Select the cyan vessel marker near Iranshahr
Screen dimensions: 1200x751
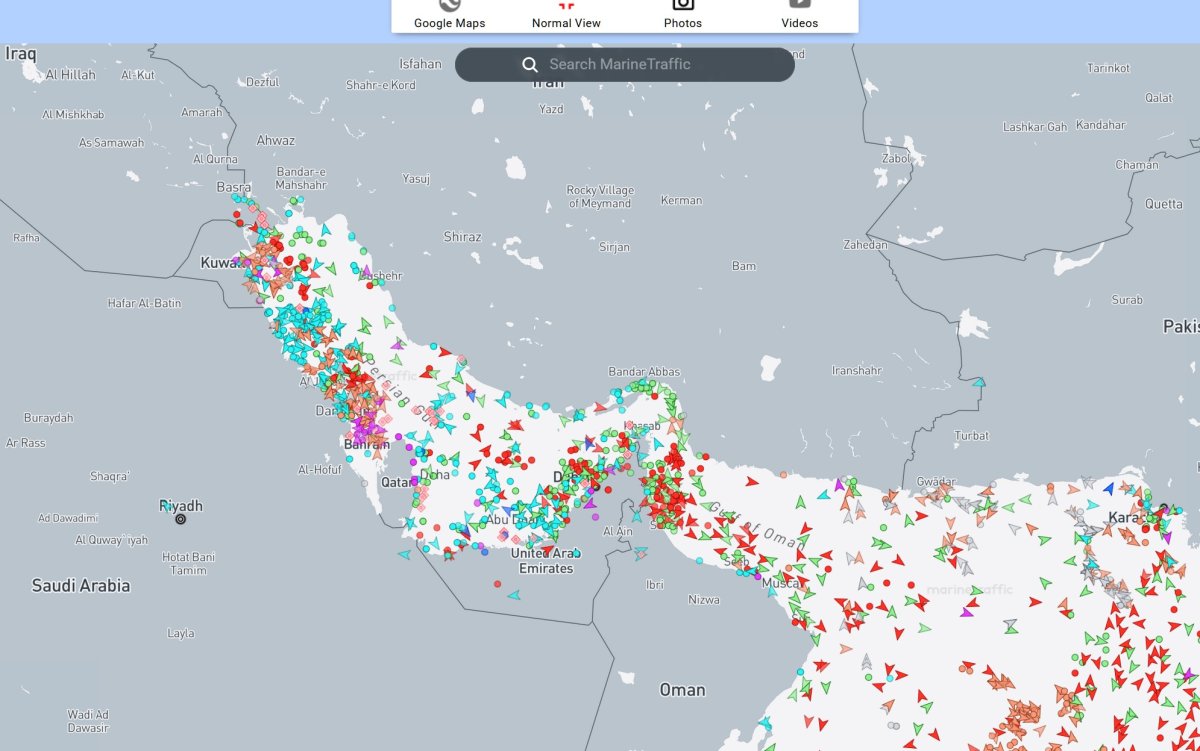(x=978, y=382)
